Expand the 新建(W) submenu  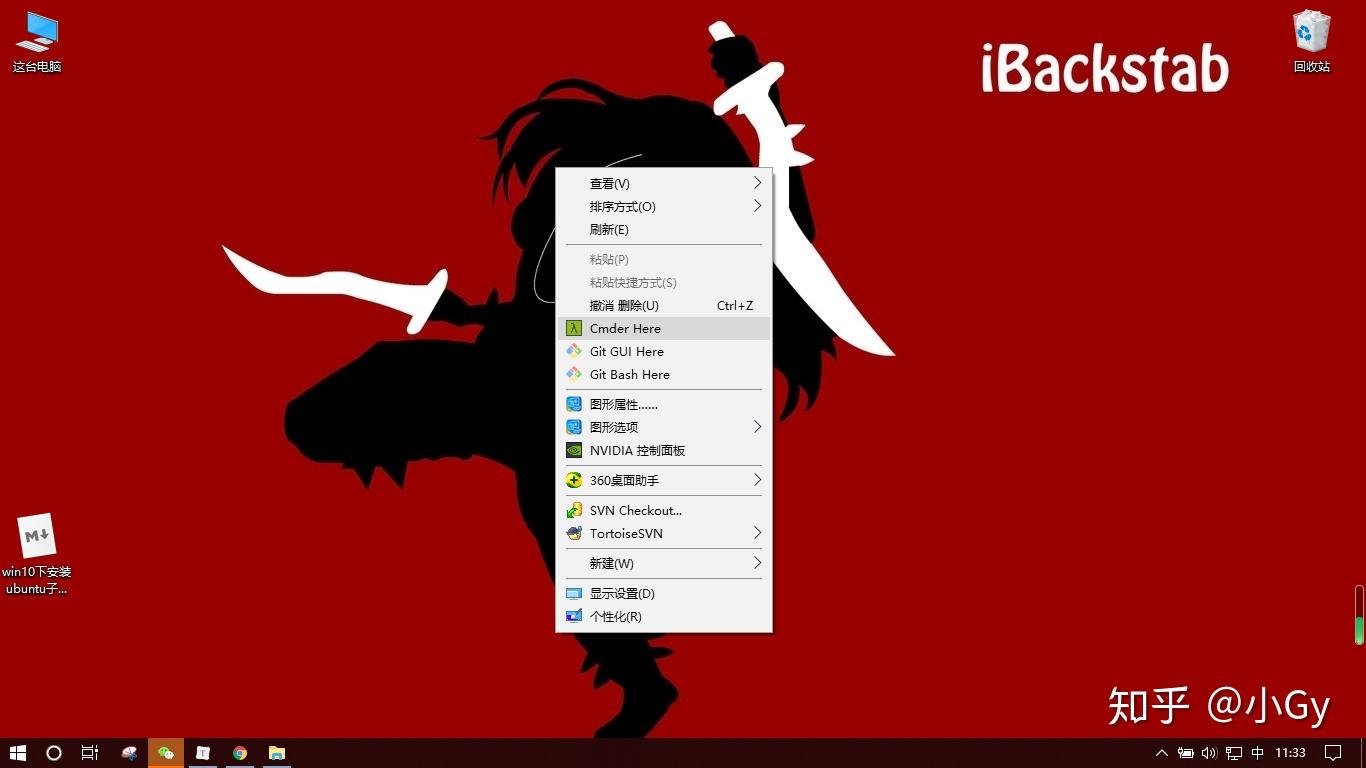(x=664, y=563)
